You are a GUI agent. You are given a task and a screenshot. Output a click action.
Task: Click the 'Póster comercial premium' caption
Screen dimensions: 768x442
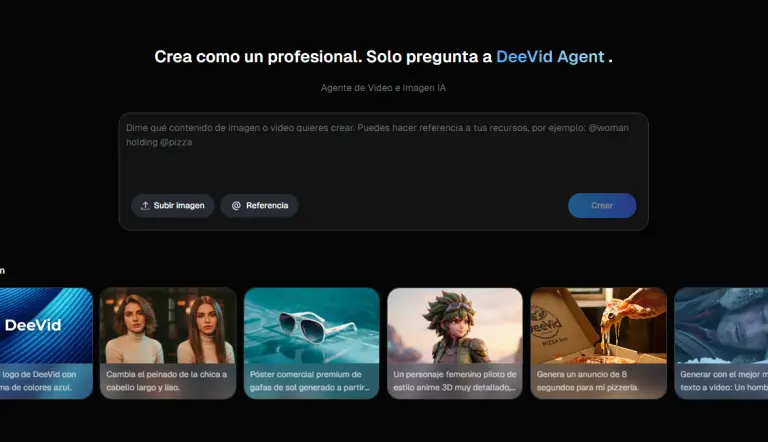pyautogui.click(x=311, y=381)
